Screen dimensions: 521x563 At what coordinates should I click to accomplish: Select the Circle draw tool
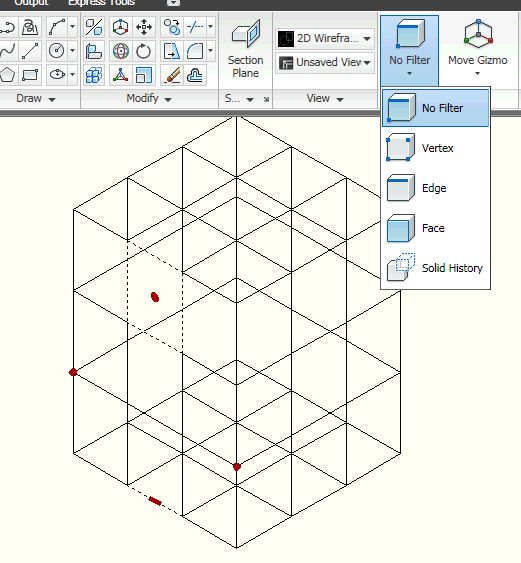pyautogui.click(x=57, y=51)
